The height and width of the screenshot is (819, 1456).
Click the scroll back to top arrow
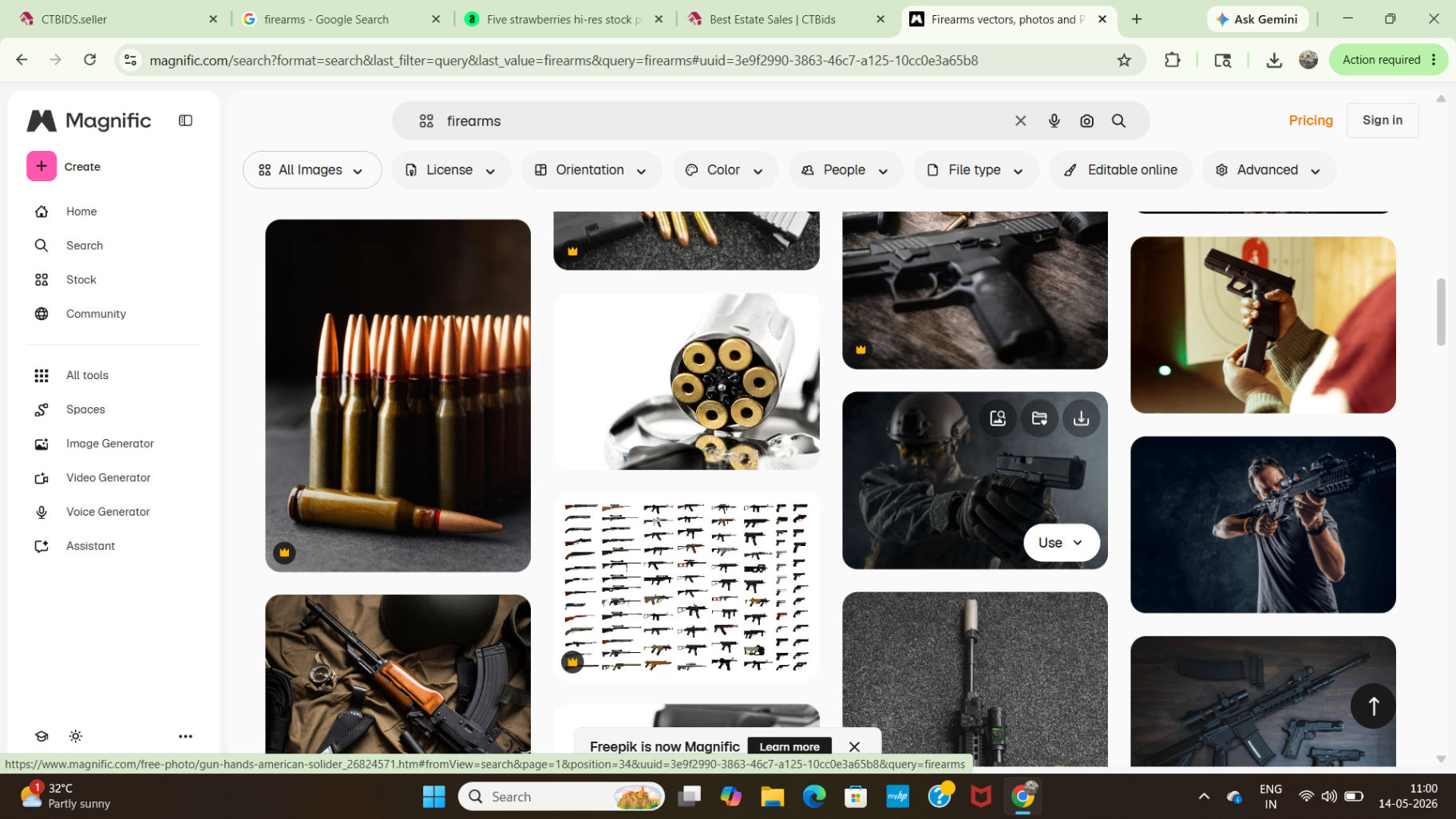click(x=1373, y=706)
